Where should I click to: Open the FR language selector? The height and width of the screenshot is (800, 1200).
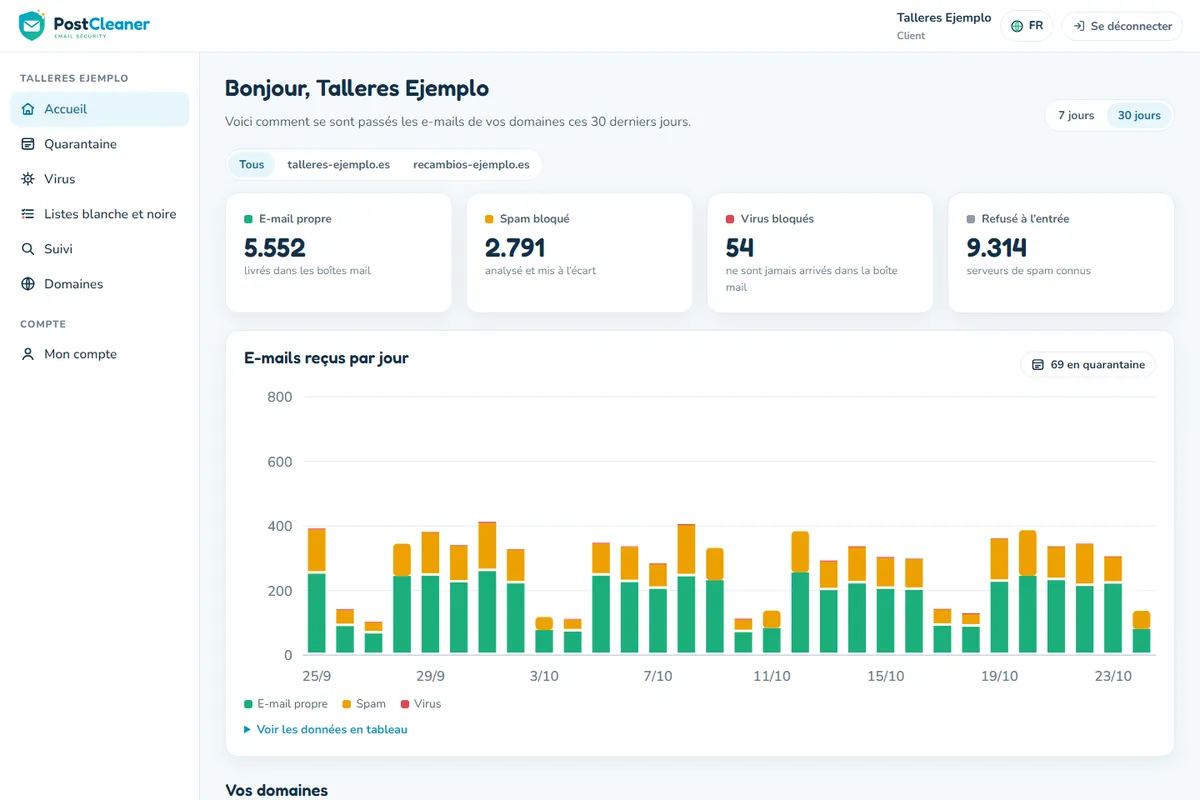1027,26
